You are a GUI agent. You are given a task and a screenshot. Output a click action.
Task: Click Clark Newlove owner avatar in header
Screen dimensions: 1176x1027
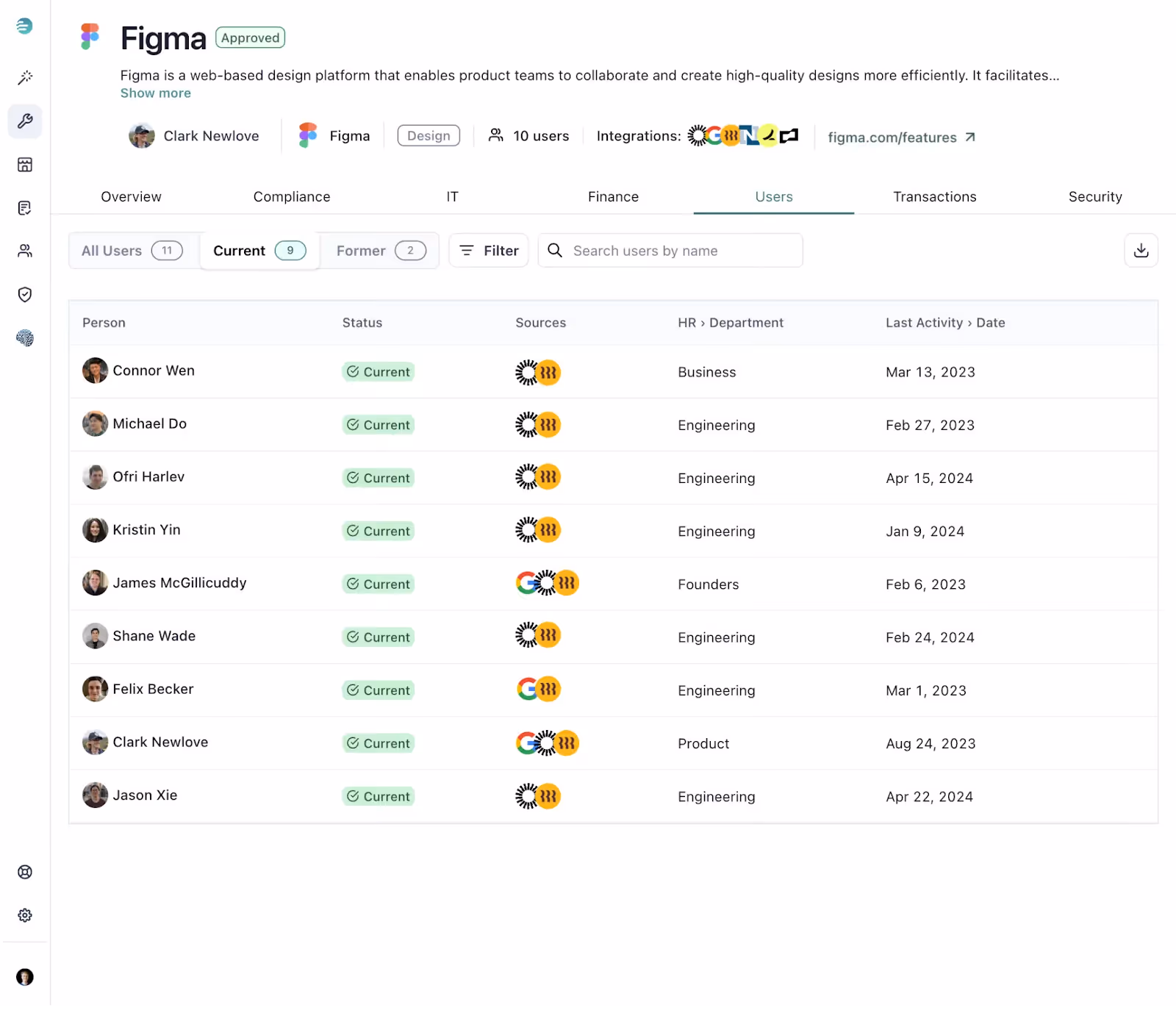point(141,135)
